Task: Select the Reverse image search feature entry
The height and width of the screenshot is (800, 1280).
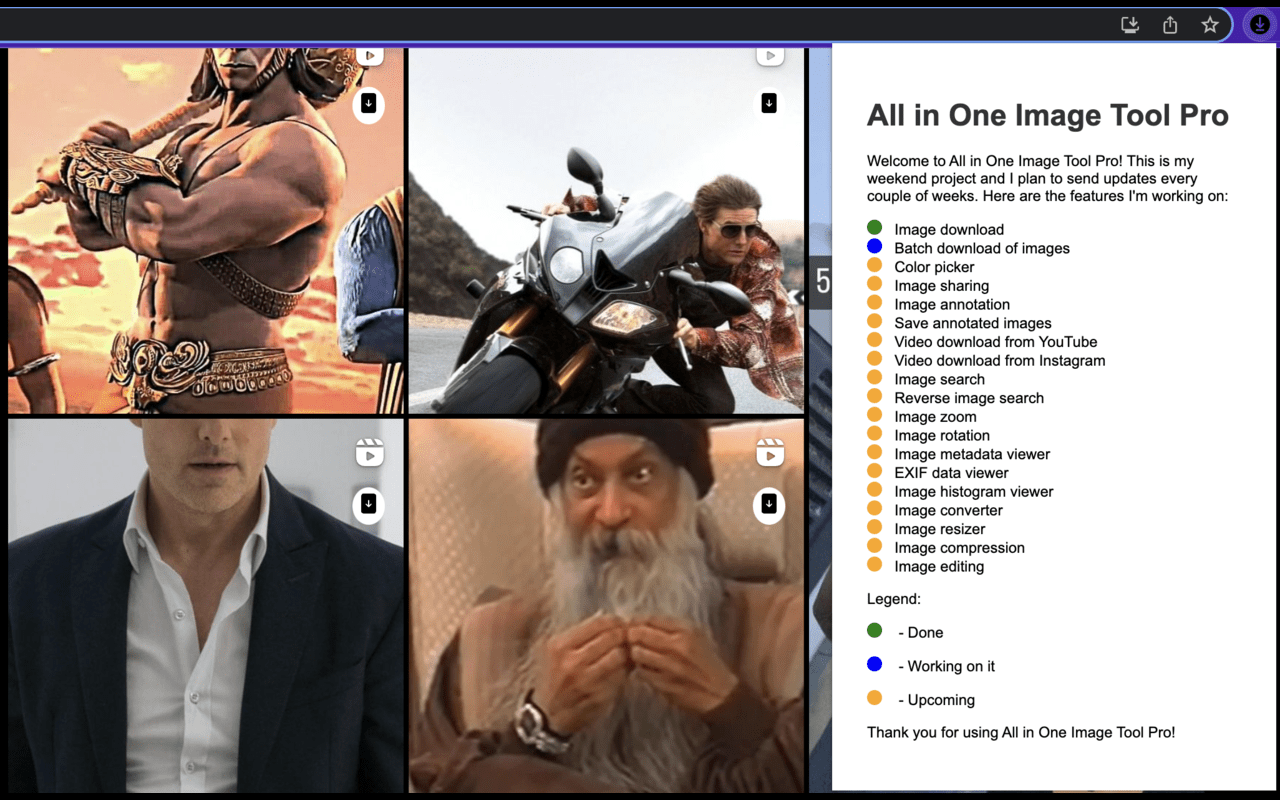Action: click(968, 397)
